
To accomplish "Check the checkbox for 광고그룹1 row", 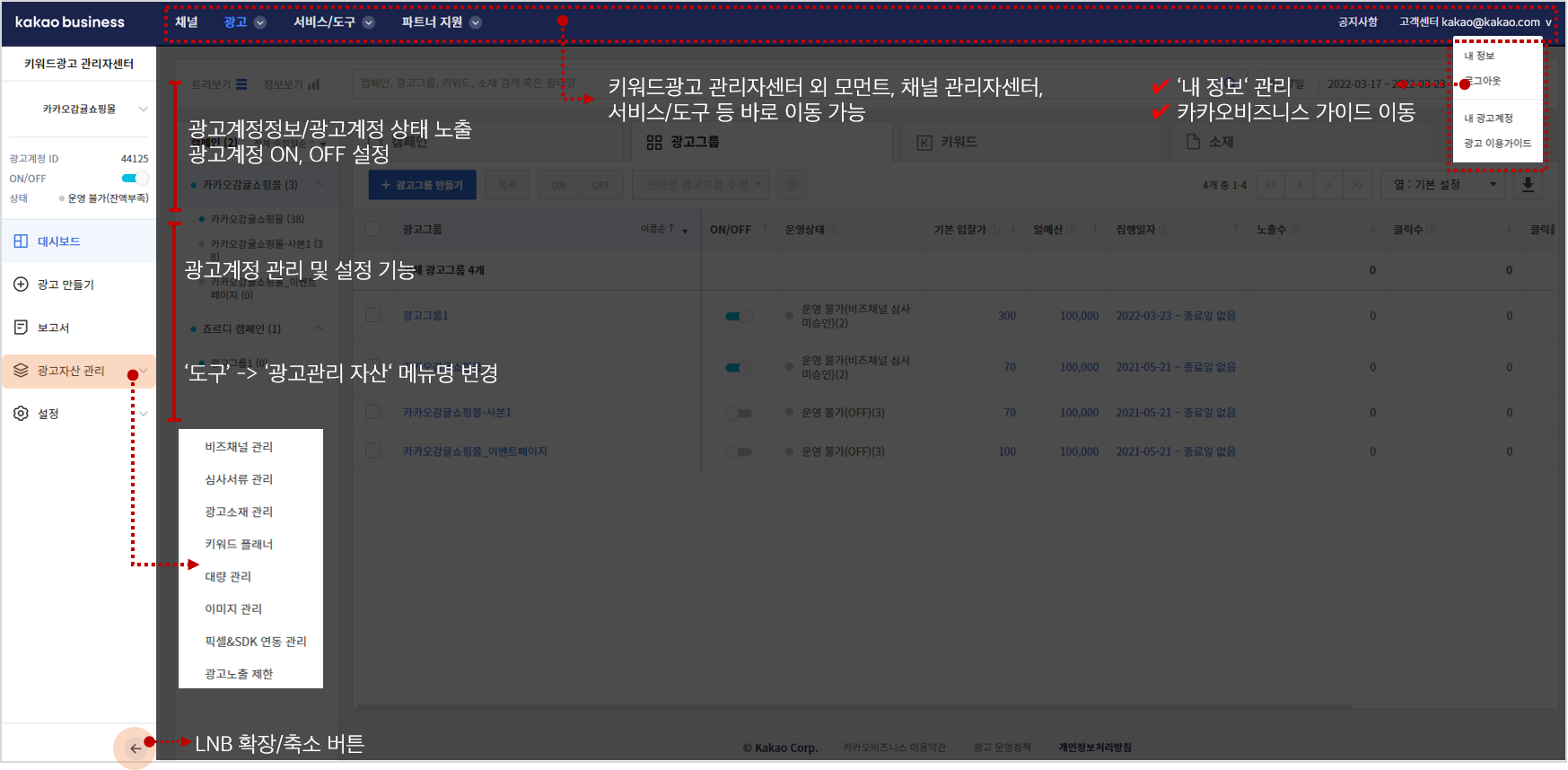I will (x=372, y=315).
